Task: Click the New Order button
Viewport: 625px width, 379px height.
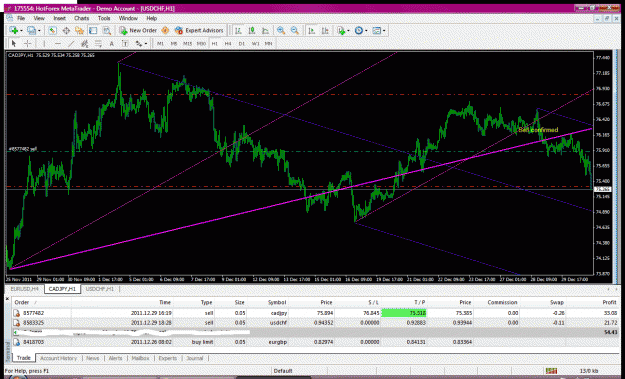Action: [x=138, y=30]
